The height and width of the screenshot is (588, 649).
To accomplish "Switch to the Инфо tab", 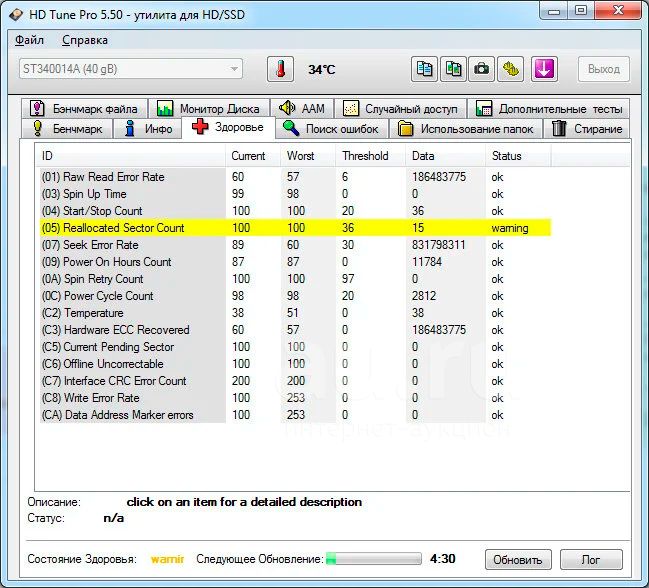I will point(148,129).
